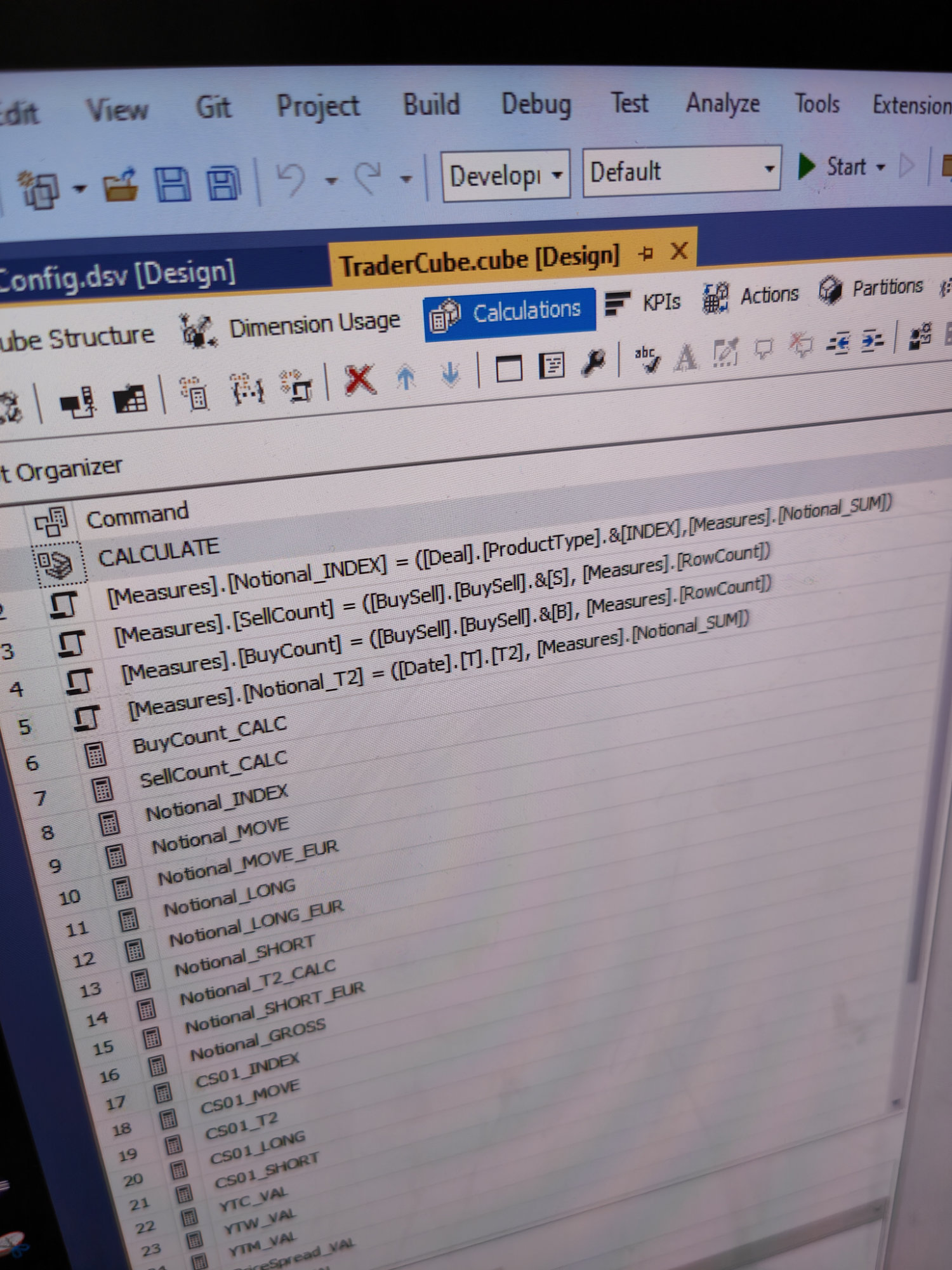952x1270 pixels.
Task: Select the Notional_GROSS calculated member
Action: click(258, 1040)
